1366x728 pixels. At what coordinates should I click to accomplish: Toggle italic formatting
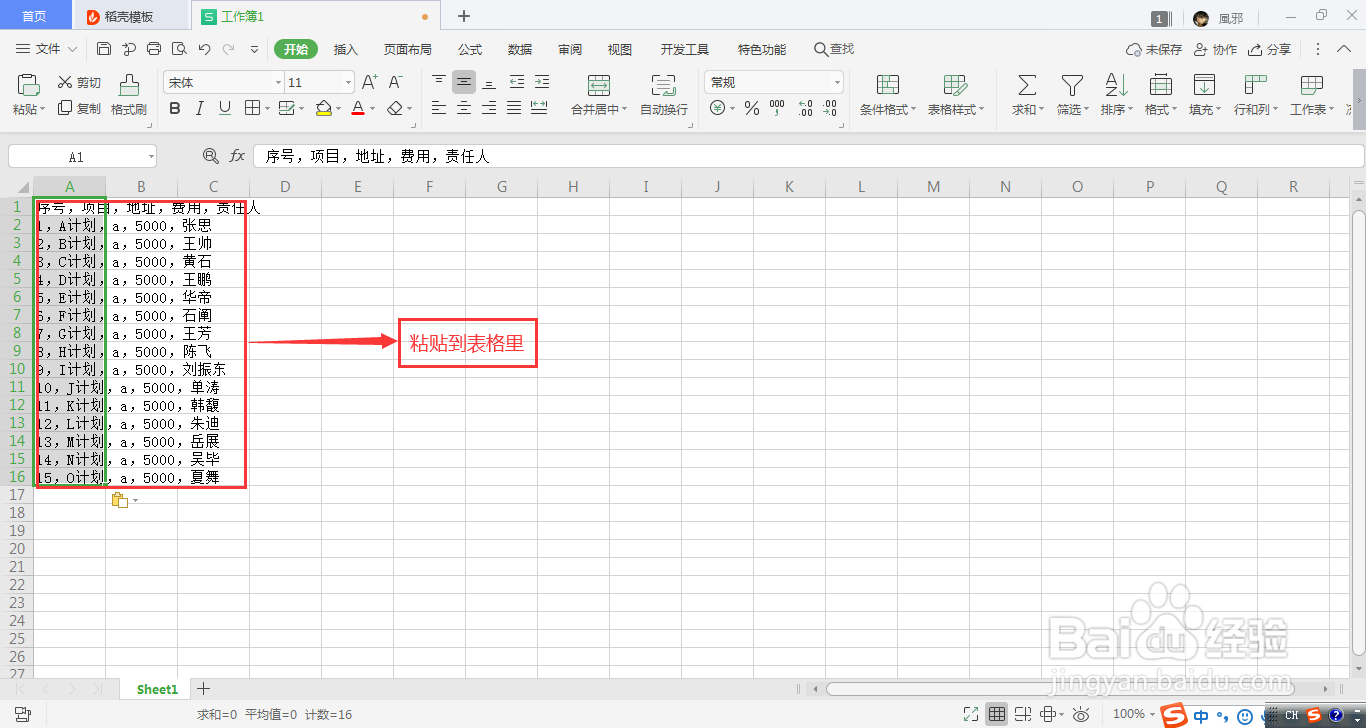[197, 107]
